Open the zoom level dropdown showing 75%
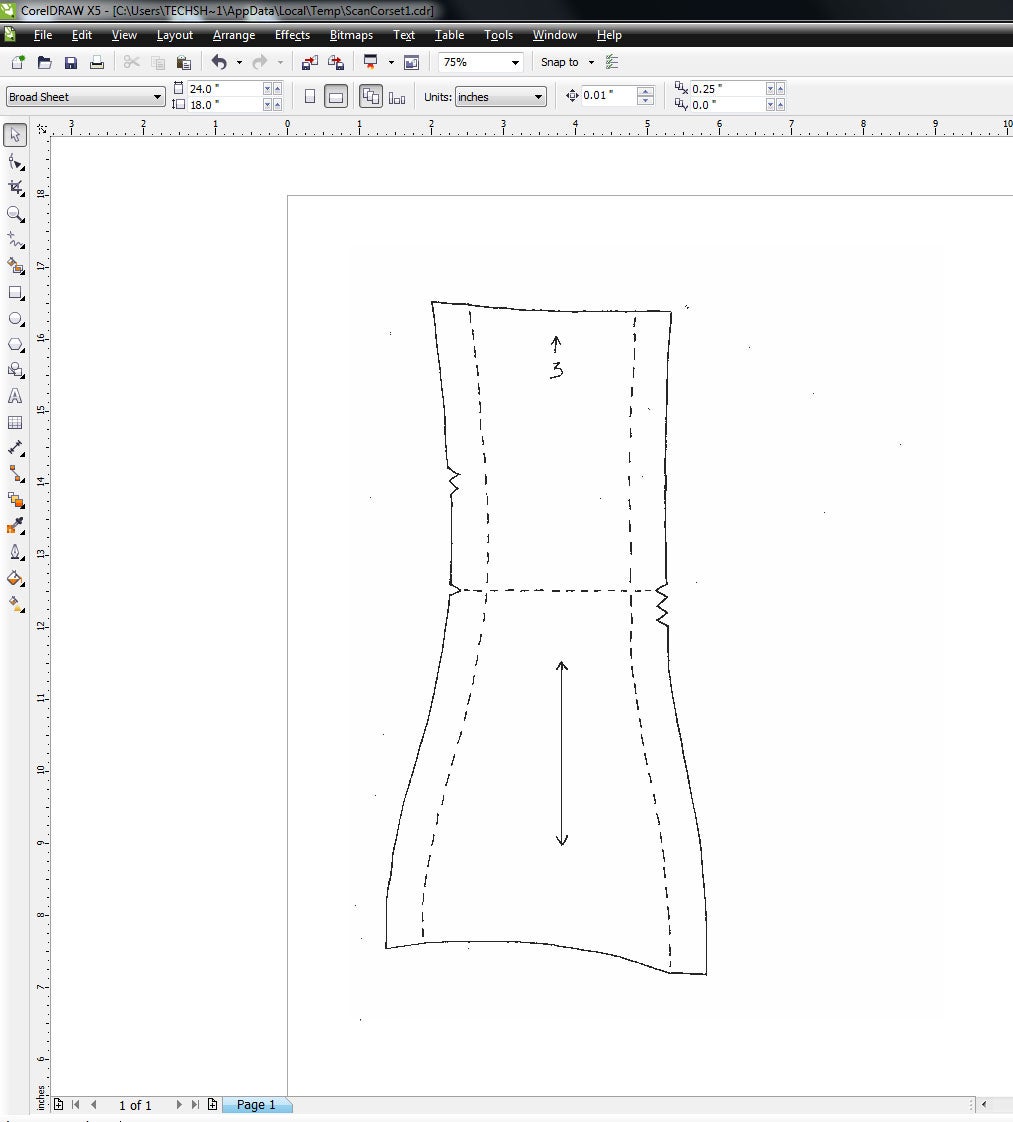 pos(518,62)
